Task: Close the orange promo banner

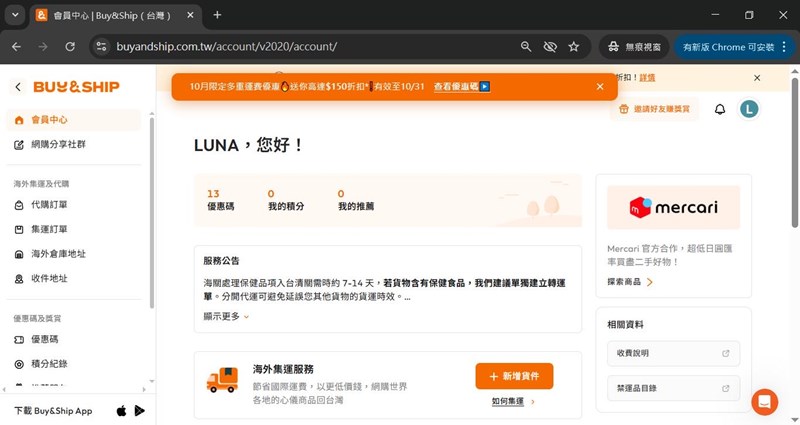Action: pos(600,87)
